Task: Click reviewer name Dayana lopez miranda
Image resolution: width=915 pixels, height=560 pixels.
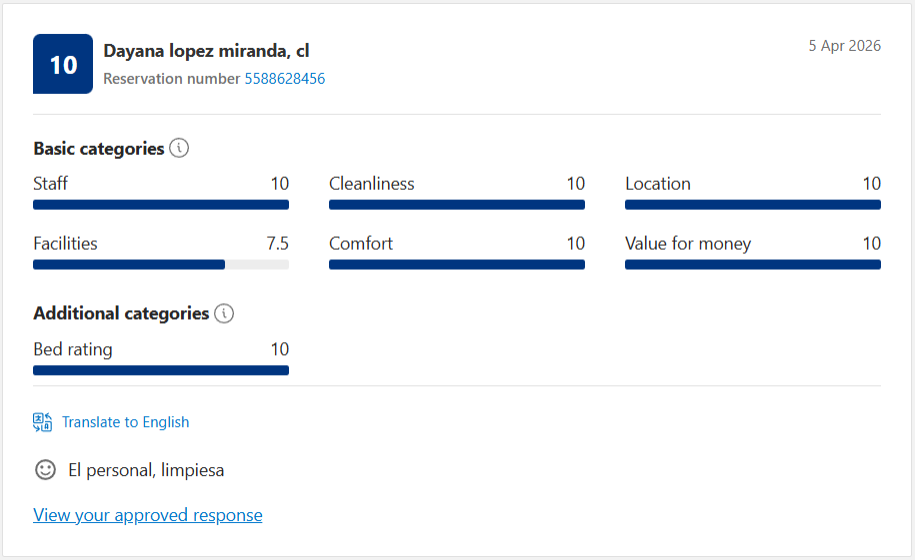Action: 195,51
